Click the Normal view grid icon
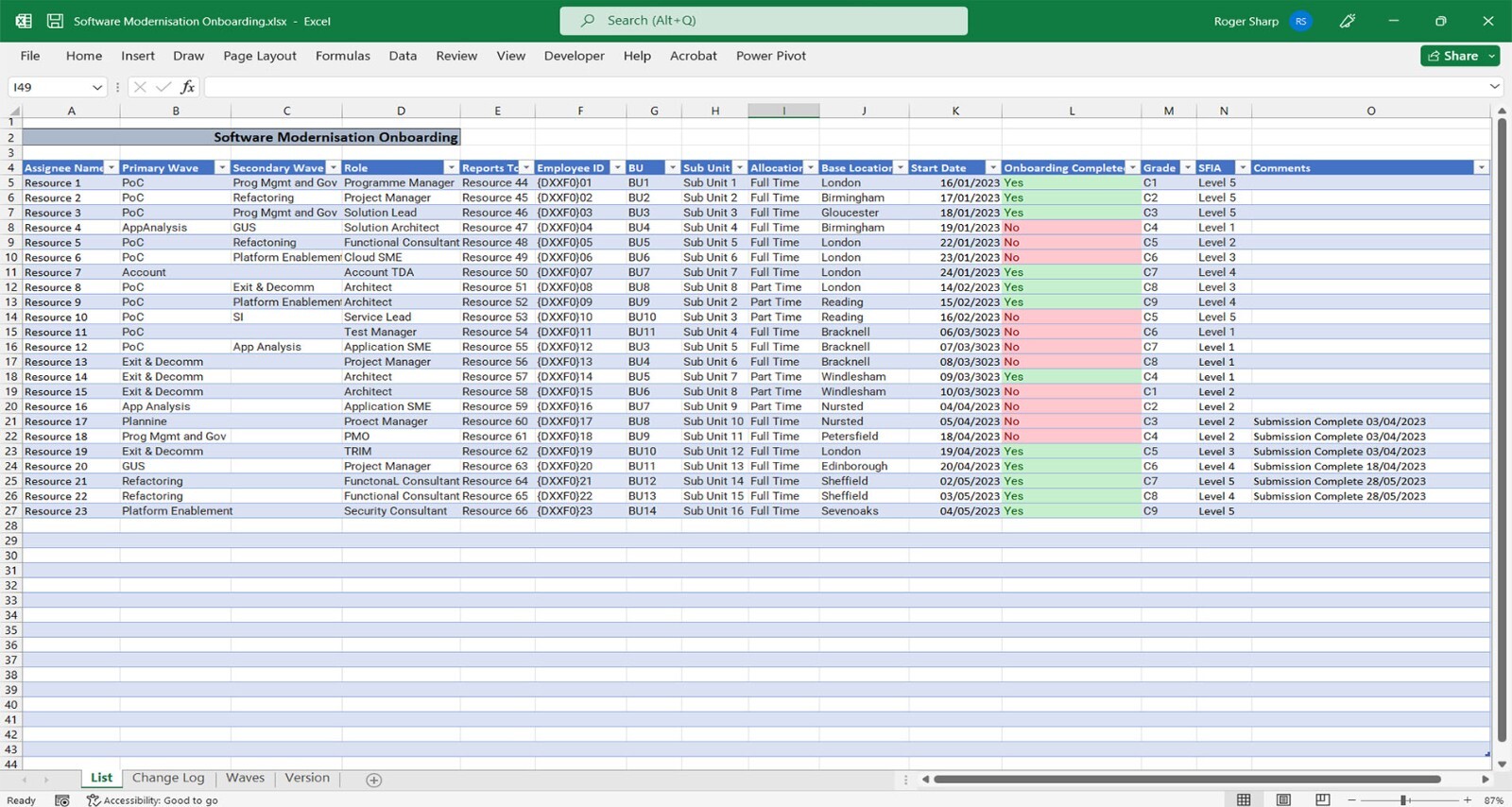Viewport: 1512px width, 807px height. (x=1244, y=799)
